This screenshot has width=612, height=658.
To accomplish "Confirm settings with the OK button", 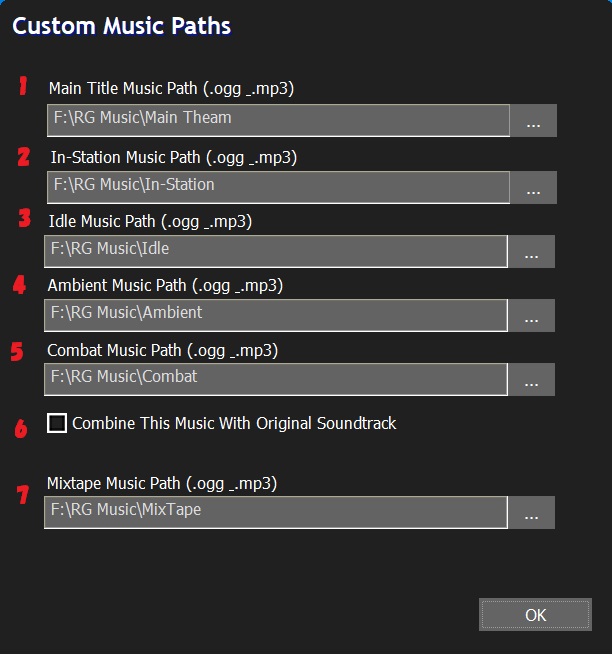I will tap(535, 615).
